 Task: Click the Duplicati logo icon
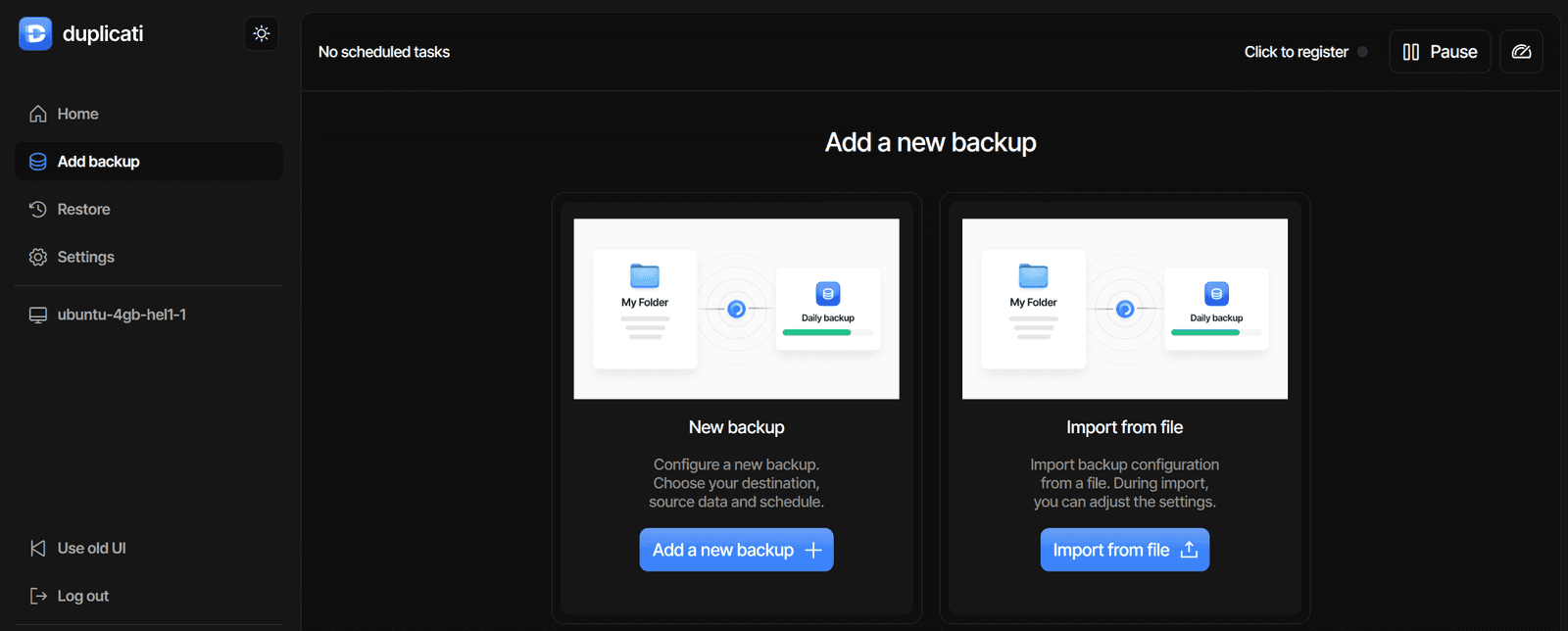(35, 33)
